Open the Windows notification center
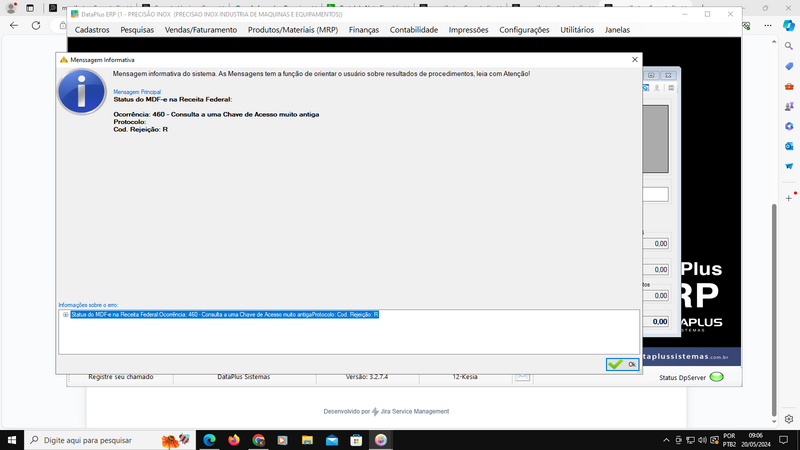800x450 pixels. [784, 440]
